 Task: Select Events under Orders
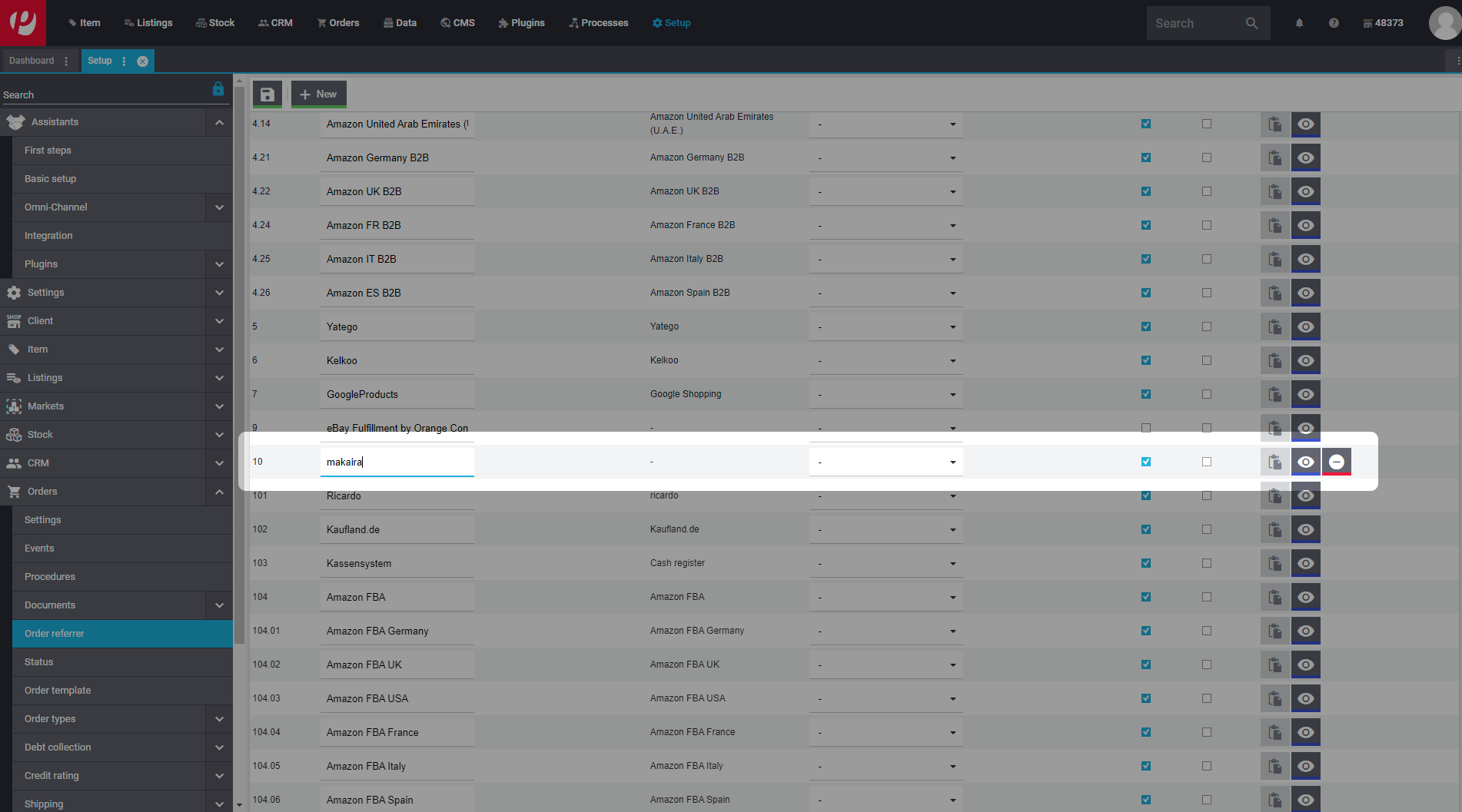(122, 549)
